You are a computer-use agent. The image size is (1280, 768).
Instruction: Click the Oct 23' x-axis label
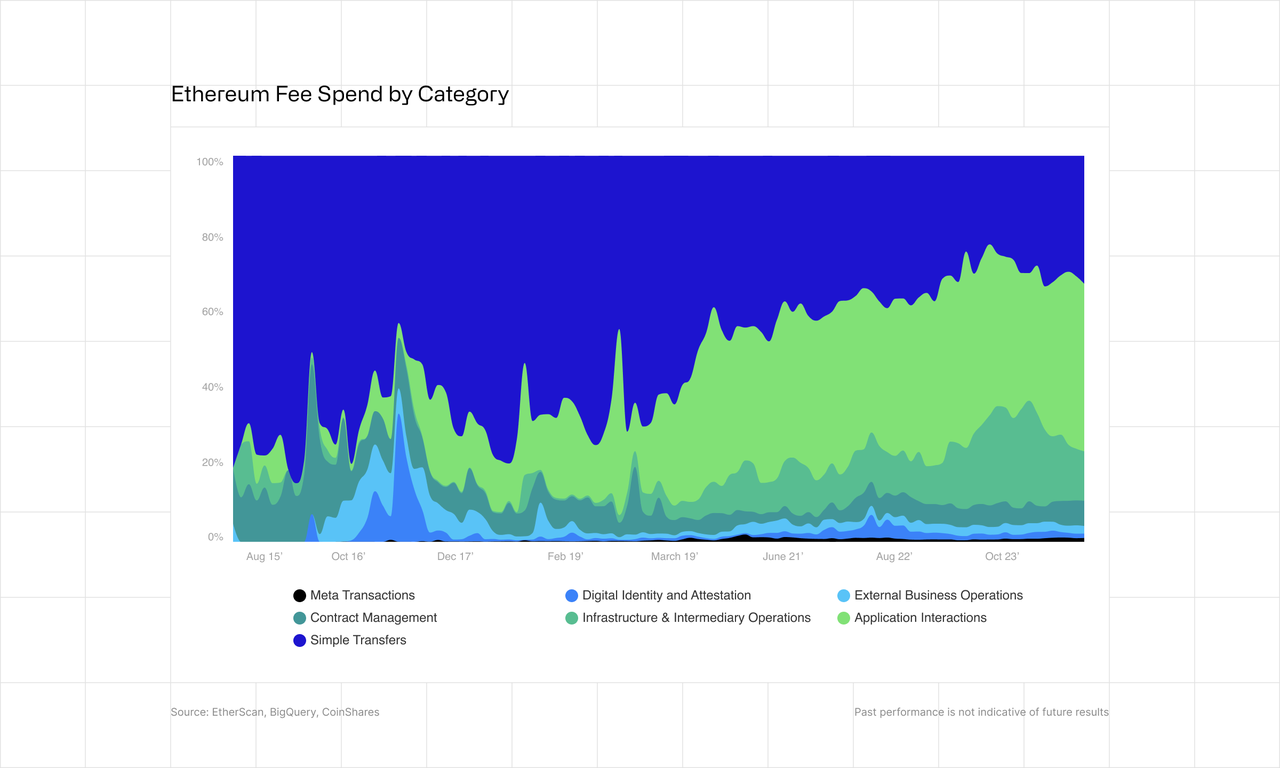[1002, 557]
